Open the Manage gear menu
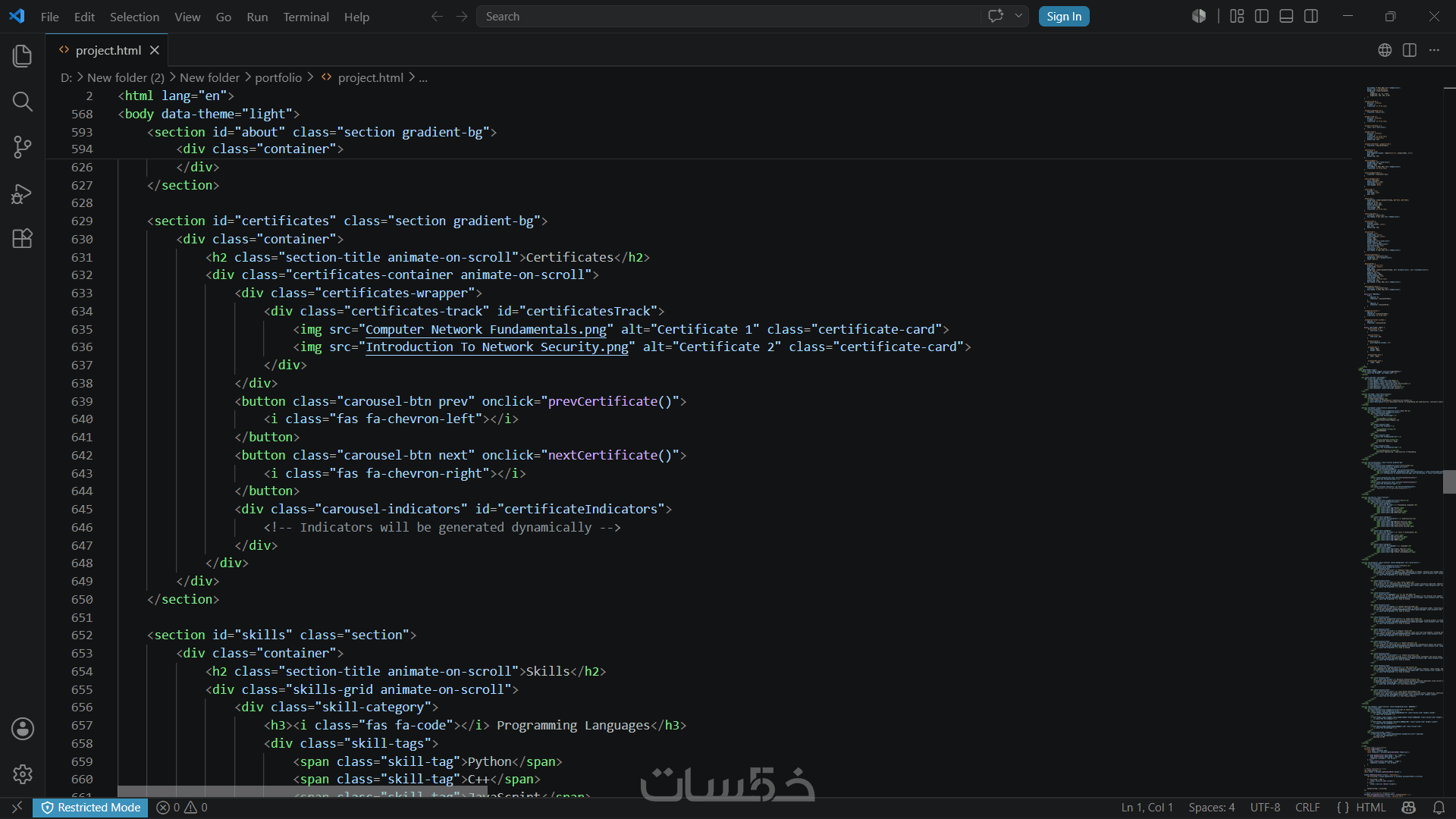This screenshot has width=1456, height=819. (x=23, y=774)
